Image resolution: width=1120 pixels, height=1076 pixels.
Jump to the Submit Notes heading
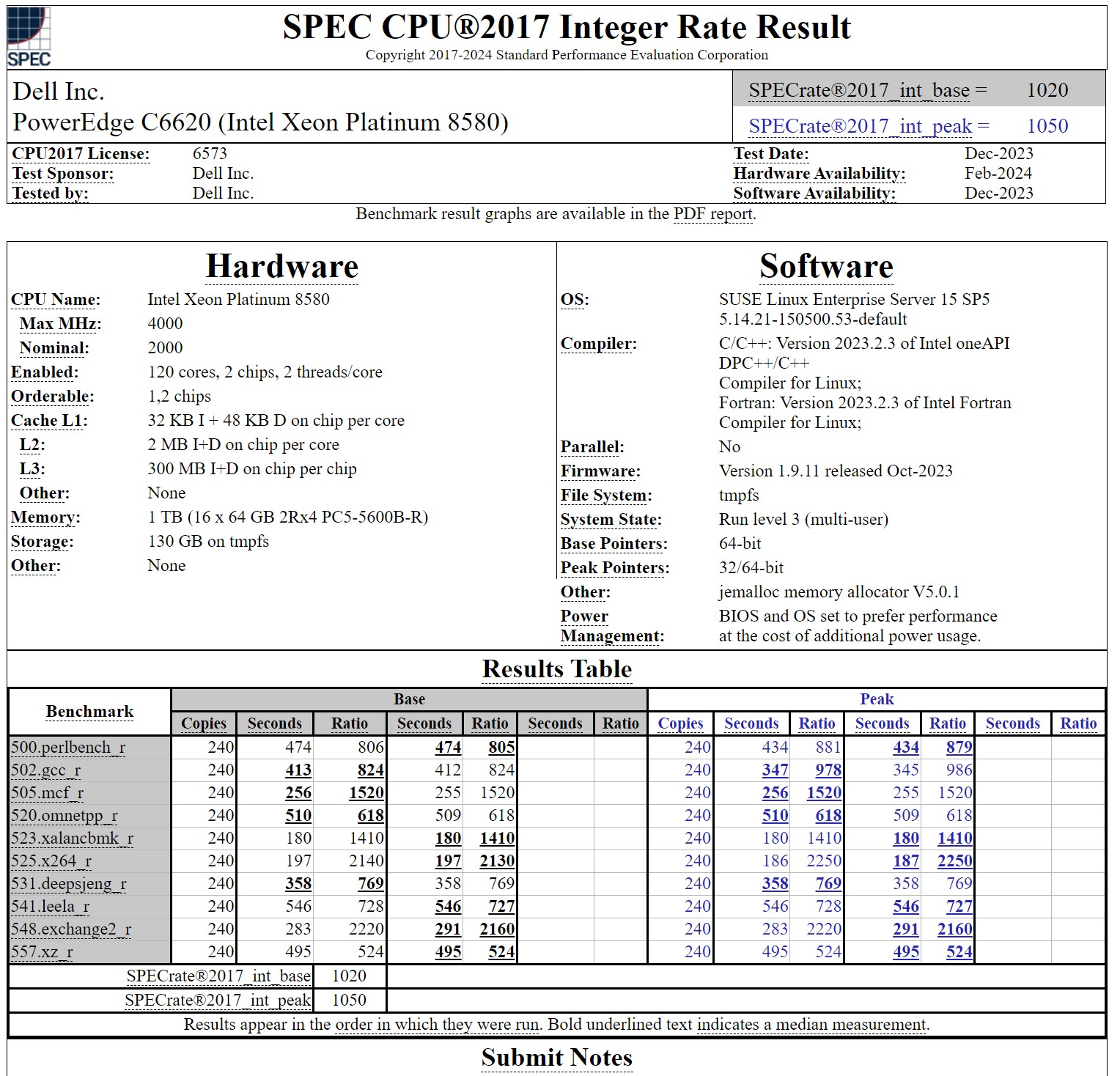[x=557, y=1058]
